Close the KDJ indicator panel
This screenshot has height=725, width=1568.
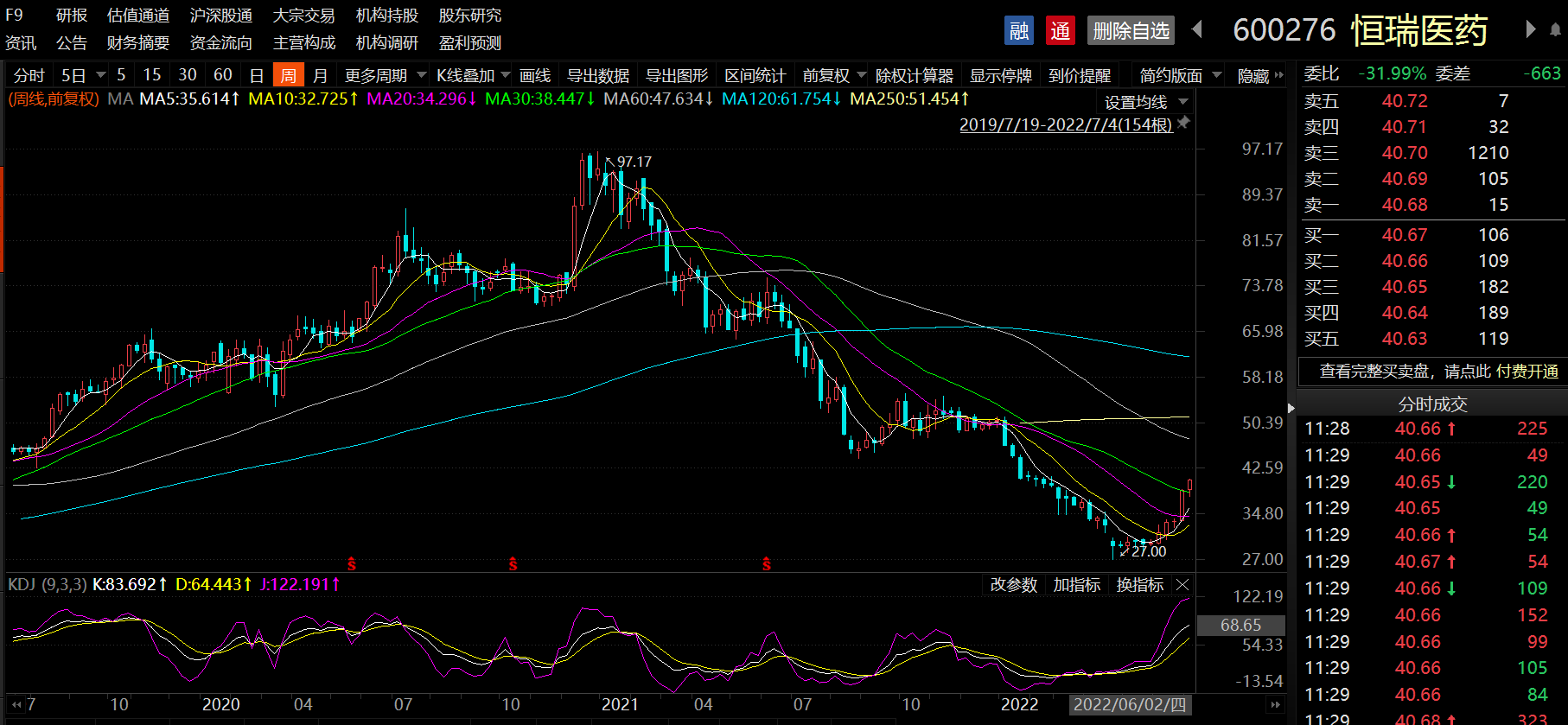point(1183,585)
